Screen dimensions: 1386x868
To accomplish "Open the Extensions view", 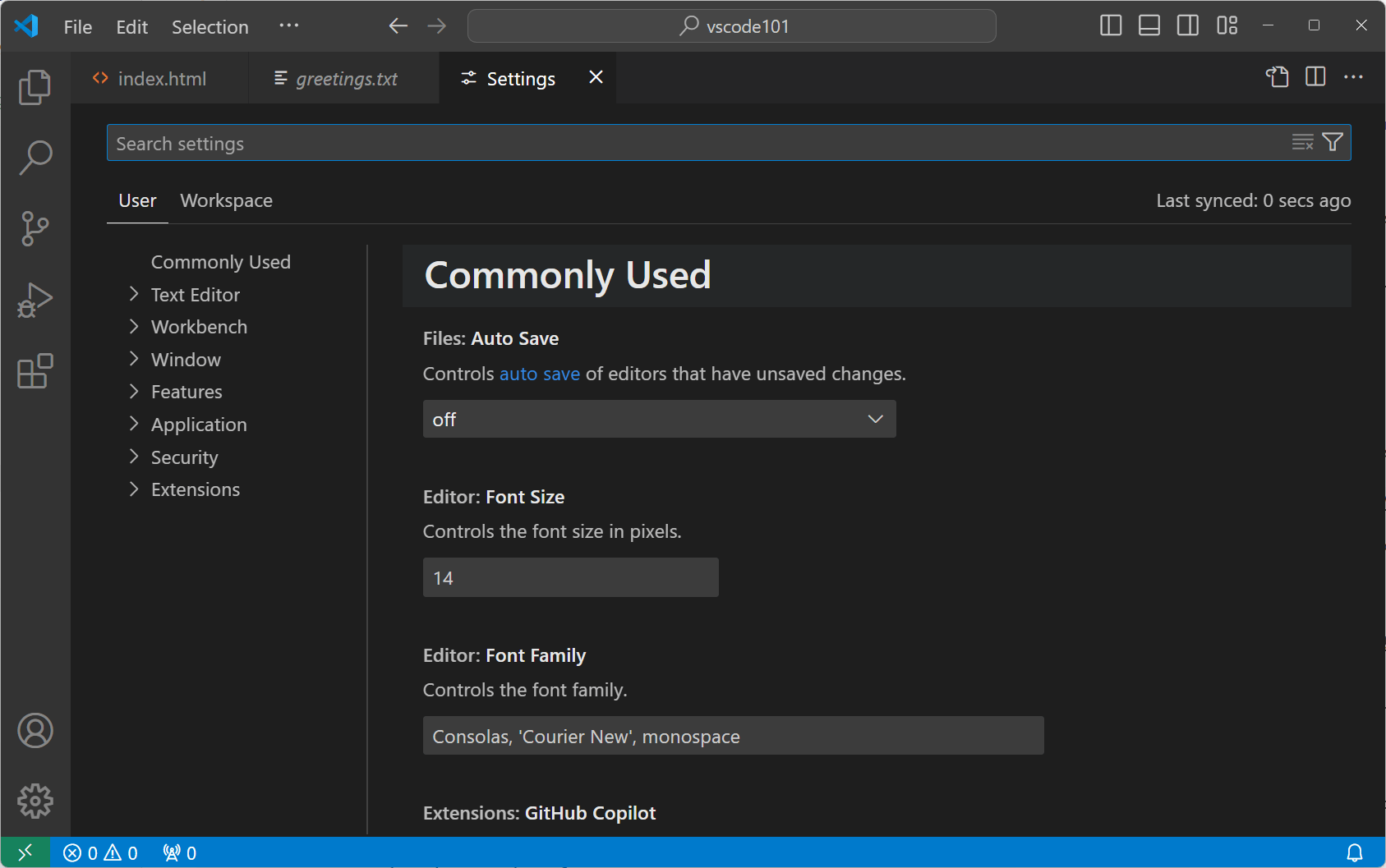I will [x=35, y=372].
